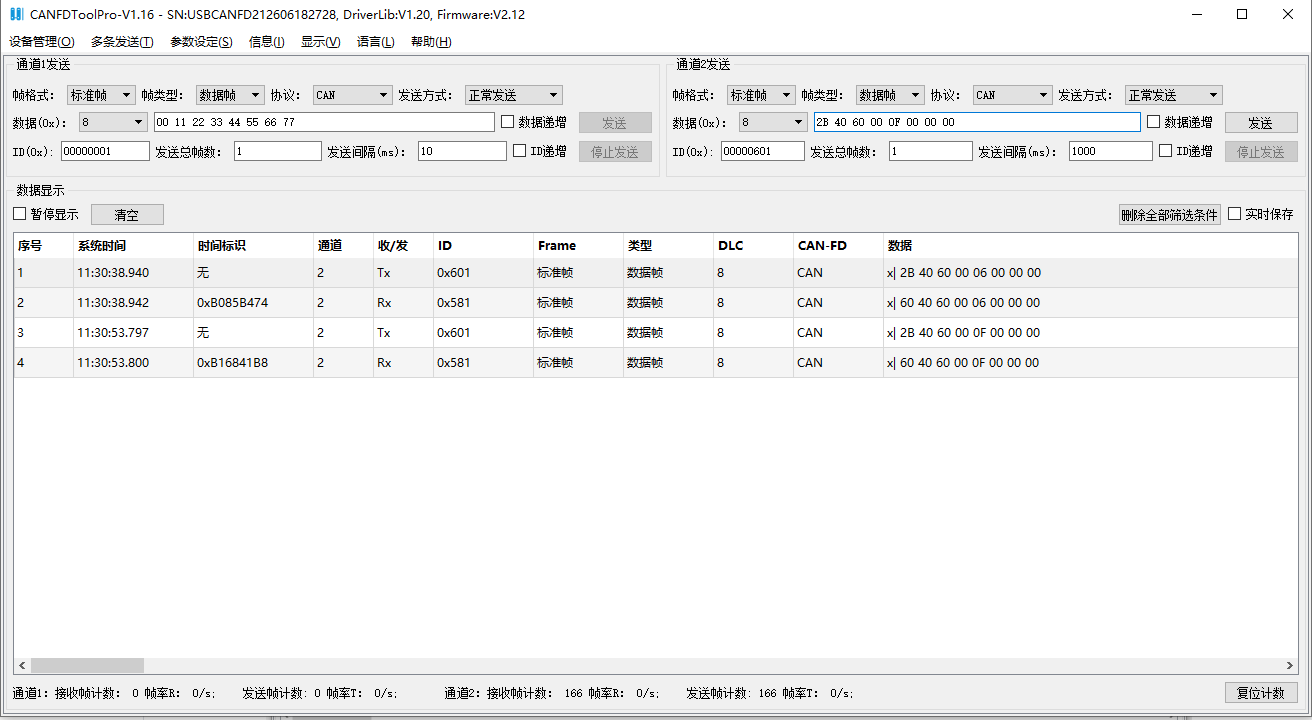The height and width of the screenshot is (720, 1312).
Task: Focus channel 2 发送间隔 field with 1000
Action: [1110, 151]
